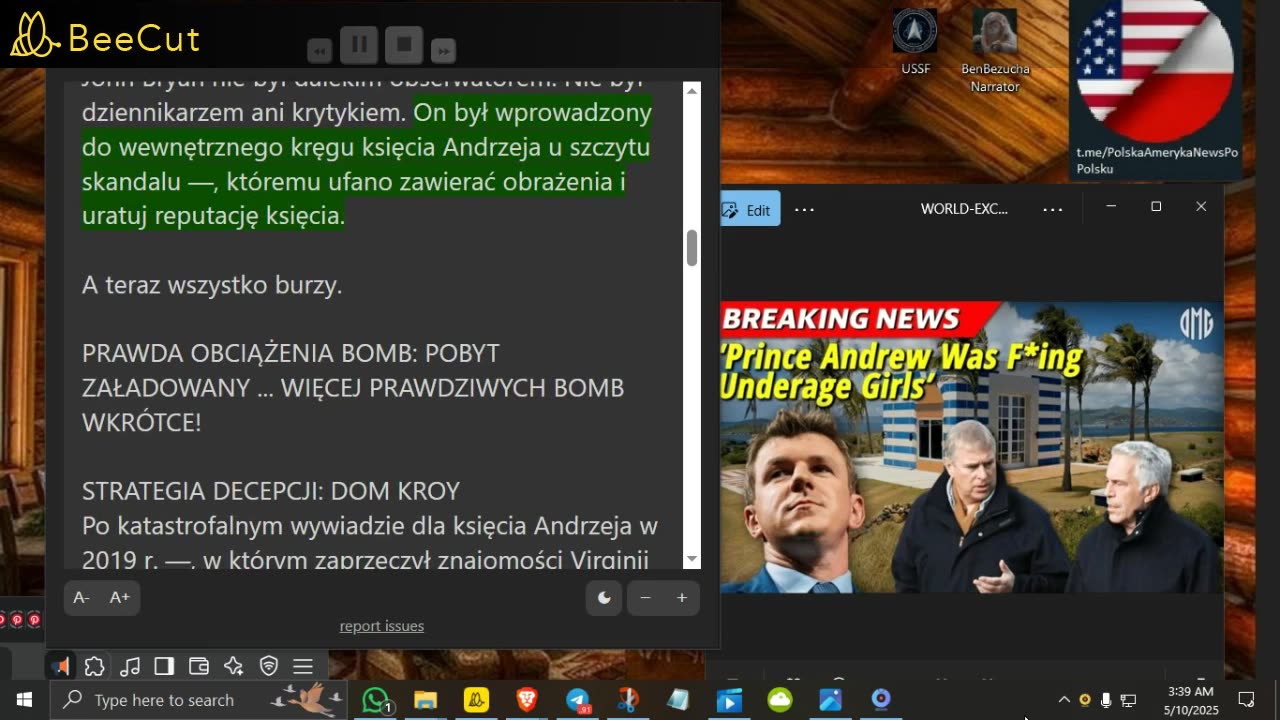Open the browser extensions puzzle icon
Image resolution: width=1280 pixels, height=720 pixels.
94,666
